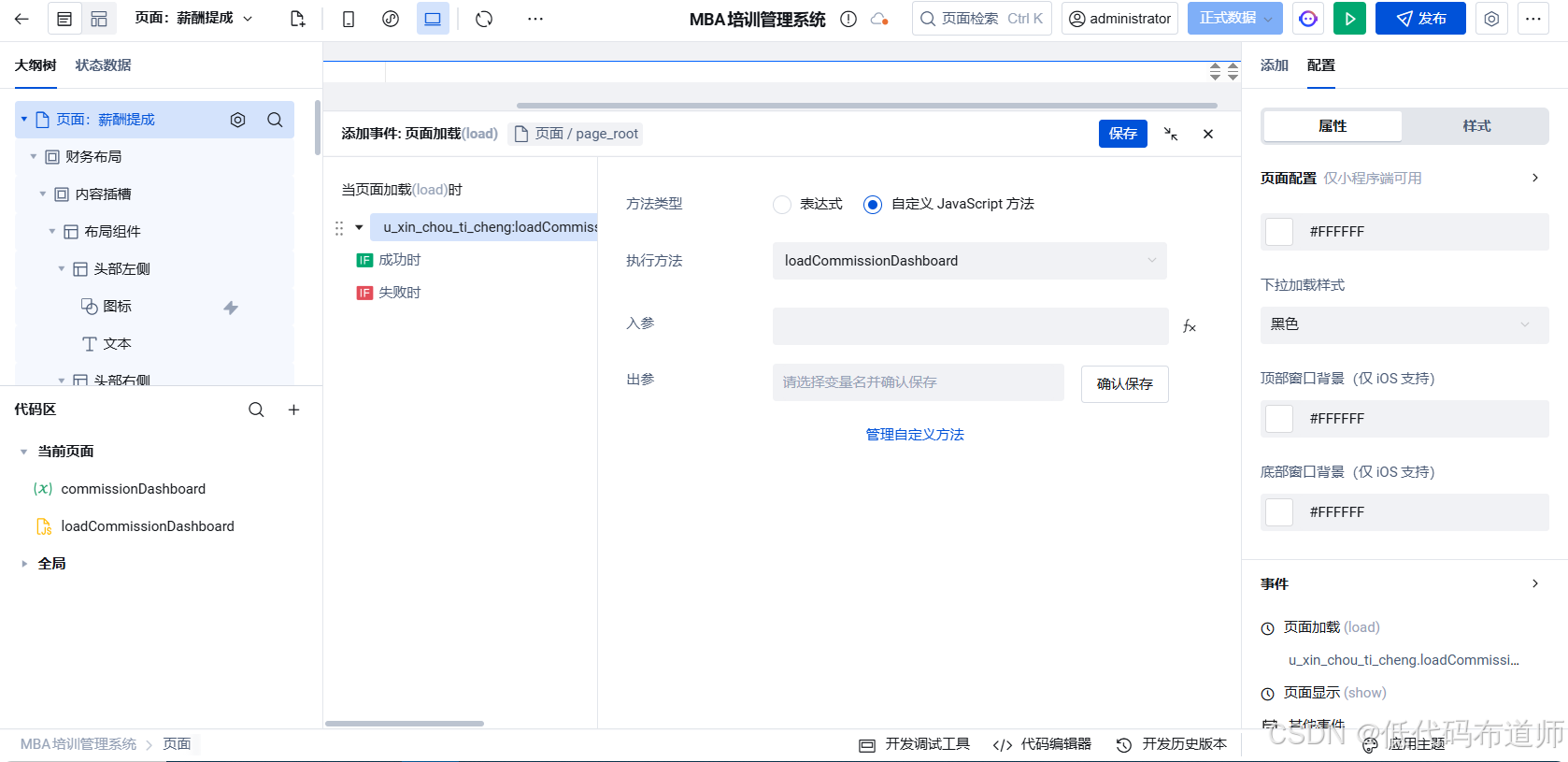1568x762 pixels.
Task: Close the add event panel
Action: [x=1208, y=134]
